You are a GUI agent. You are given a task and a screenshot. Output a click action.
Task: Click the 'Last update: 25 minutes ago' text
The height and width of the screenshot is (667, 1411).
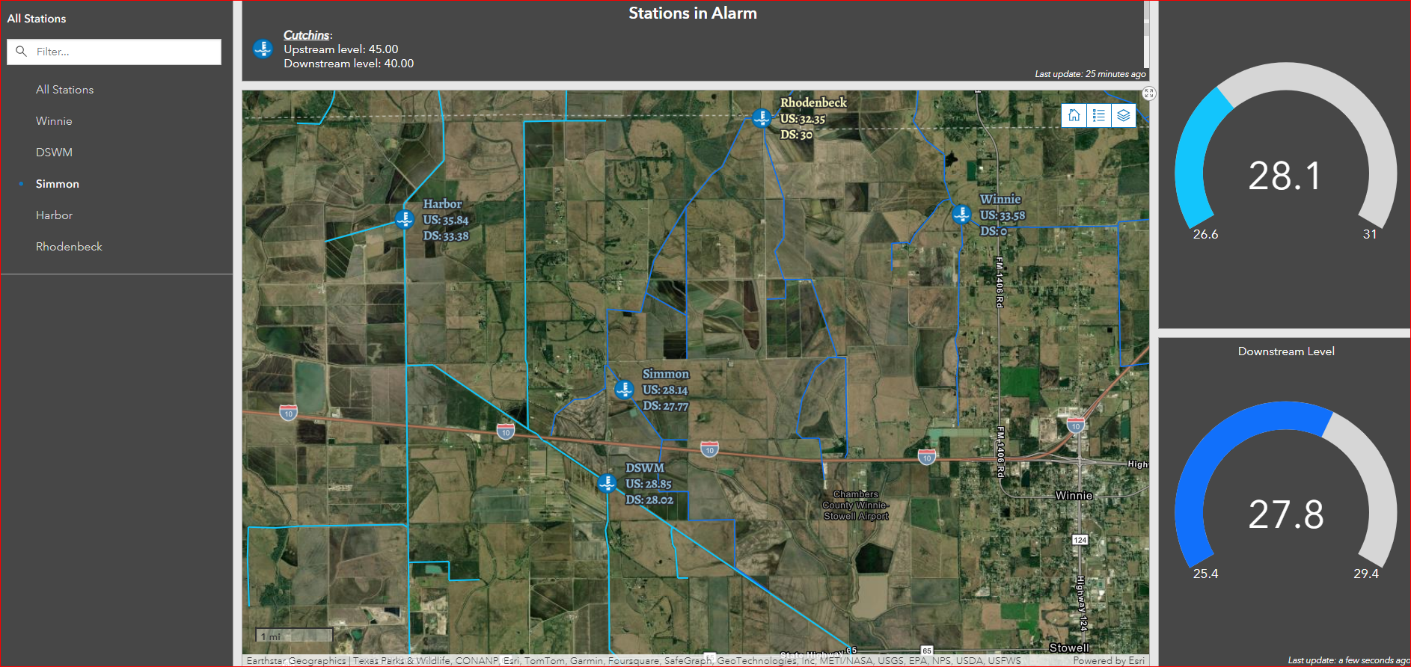1090,75
